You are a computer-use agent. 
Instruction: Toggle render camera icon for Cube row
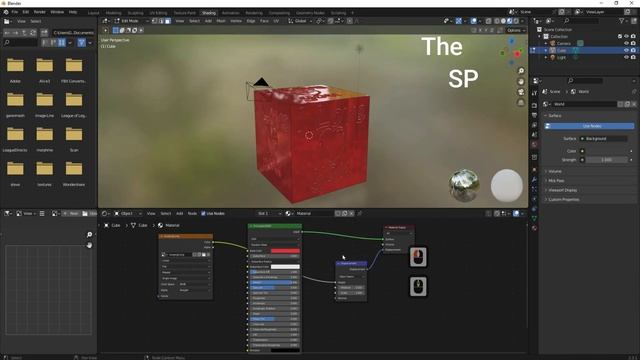point(633,50)
